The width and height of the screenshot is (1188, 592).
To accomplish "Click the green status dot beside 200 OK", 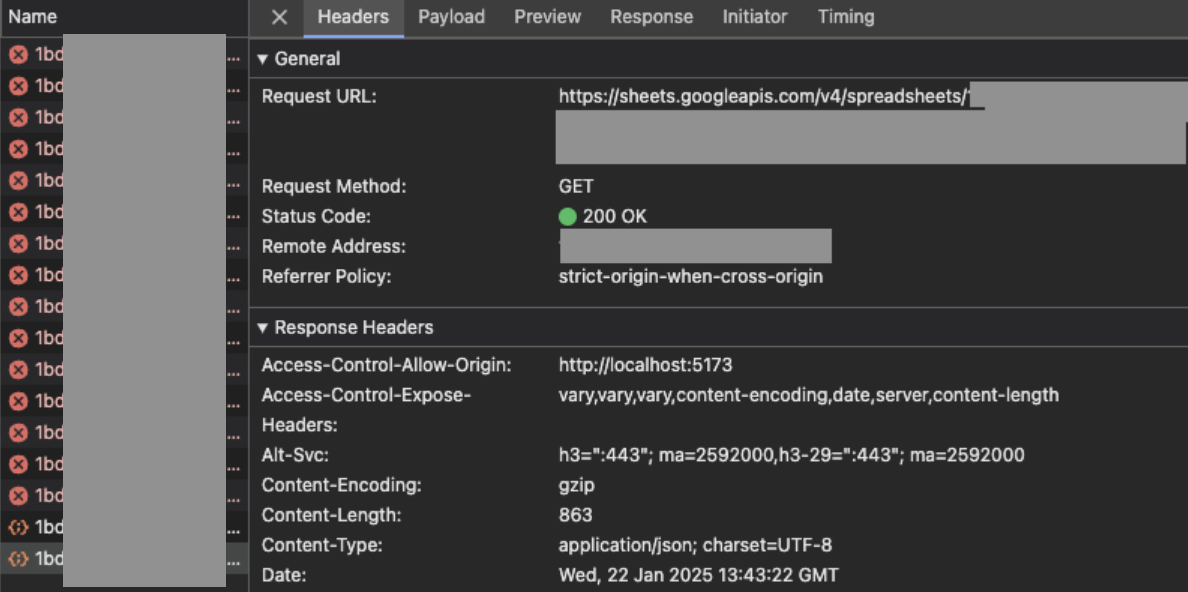I will click(567, 217).
